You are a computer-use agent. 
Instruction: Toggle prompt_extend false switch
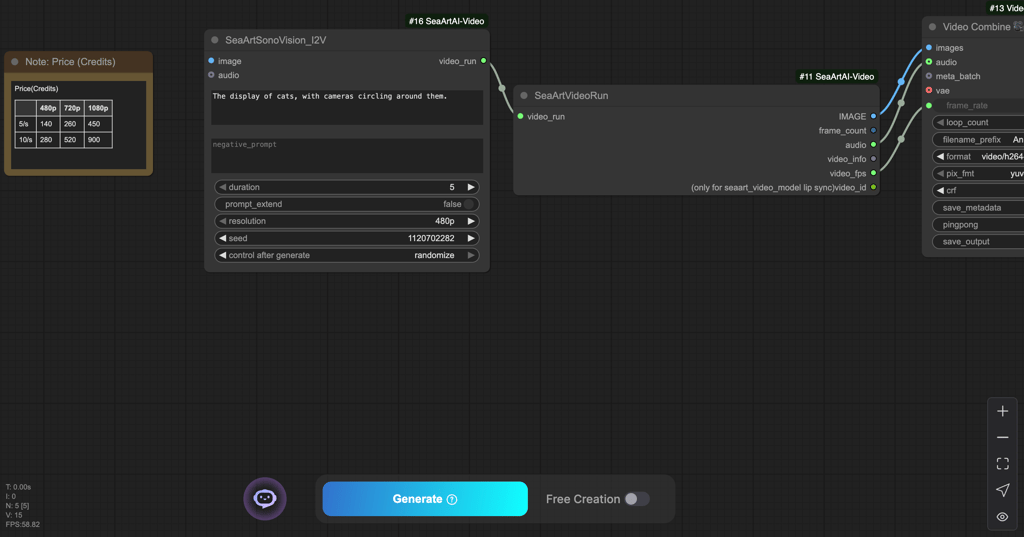pos(468,204)
